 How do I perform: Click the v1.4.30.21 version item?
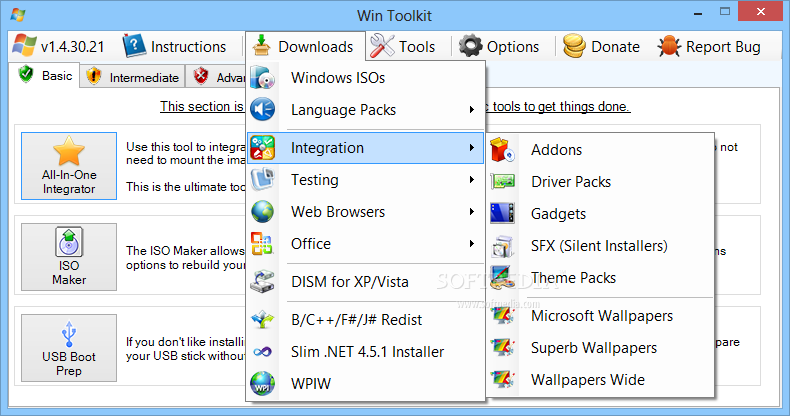58,46
